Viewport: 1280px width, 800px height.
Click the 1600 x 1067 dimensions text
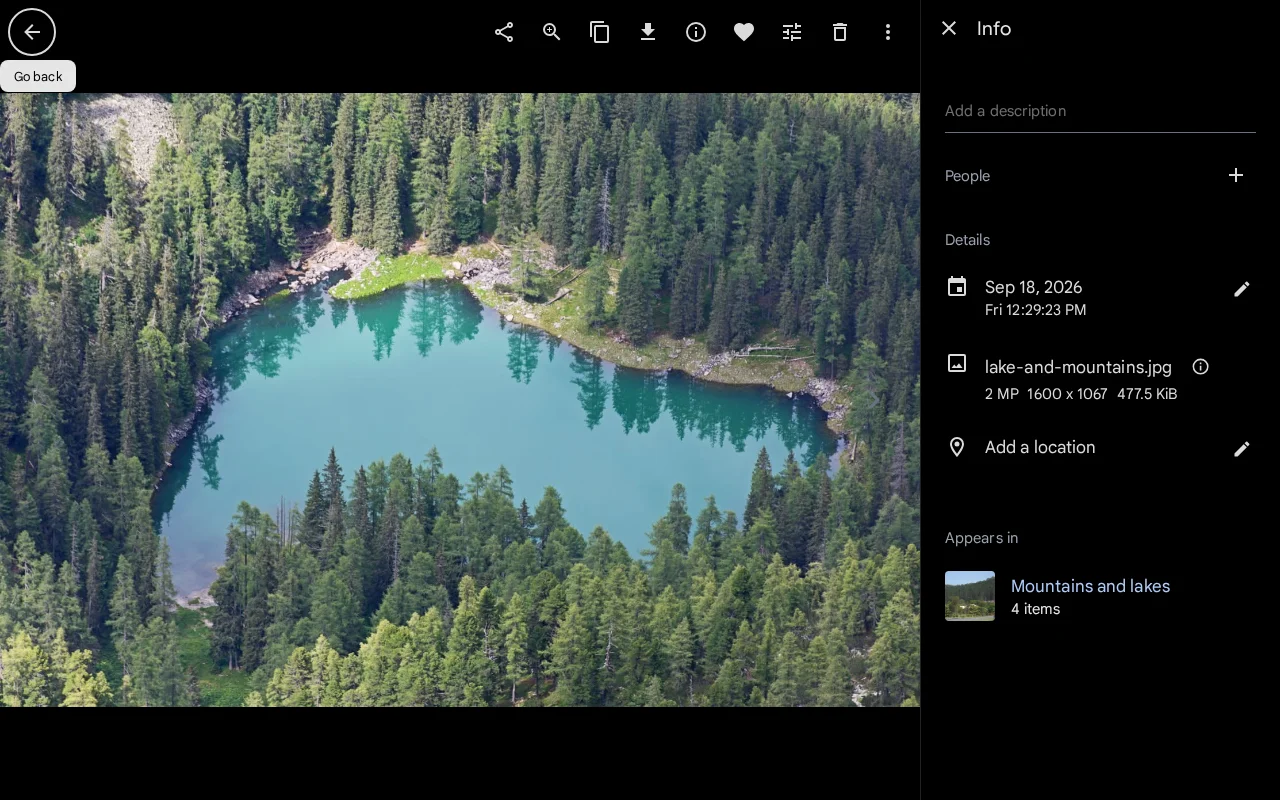pyautogui.click(x=1067, y=394)
